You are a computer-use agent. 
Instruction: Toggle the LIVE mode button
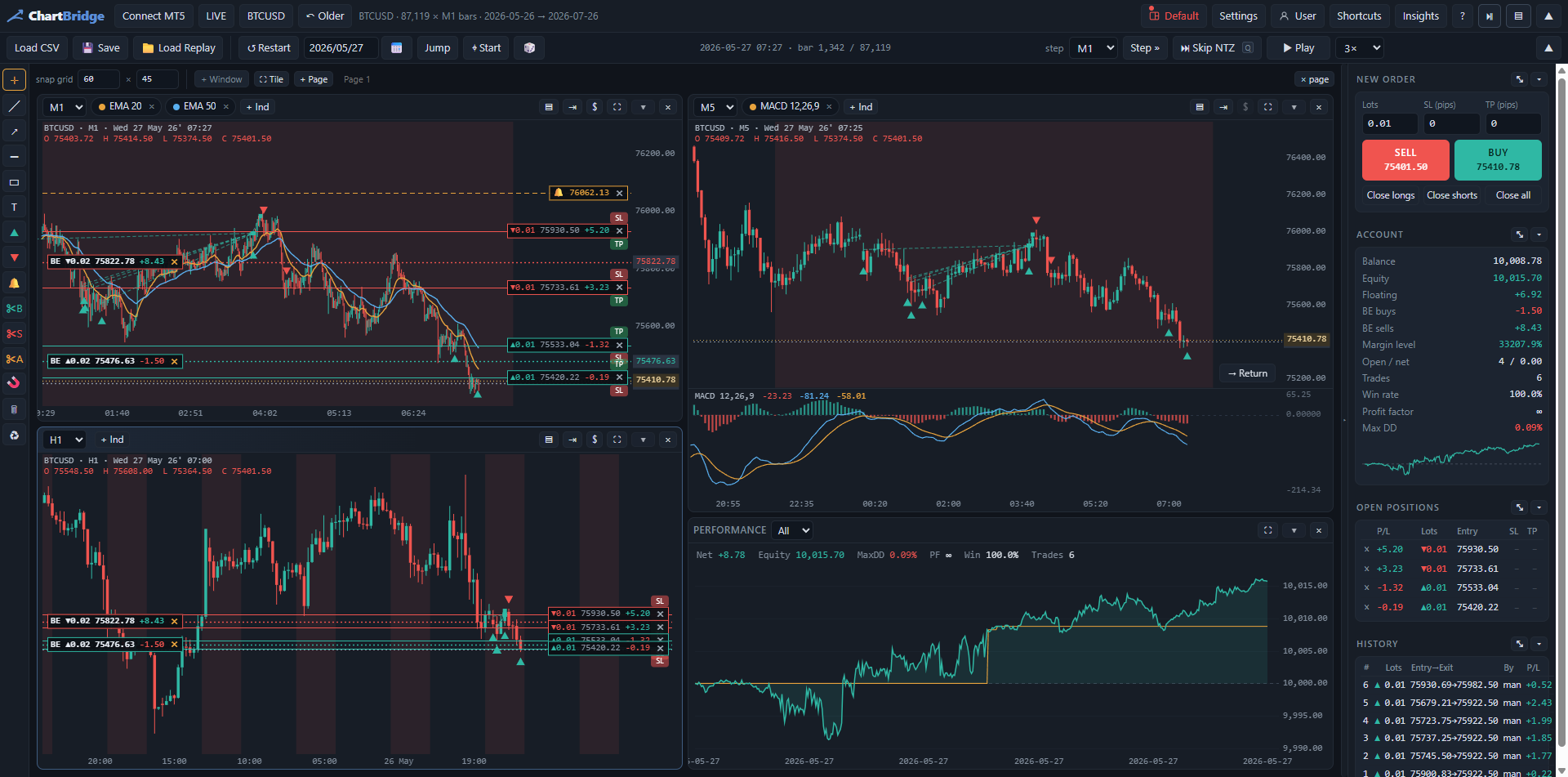click(x=216, y=16)
